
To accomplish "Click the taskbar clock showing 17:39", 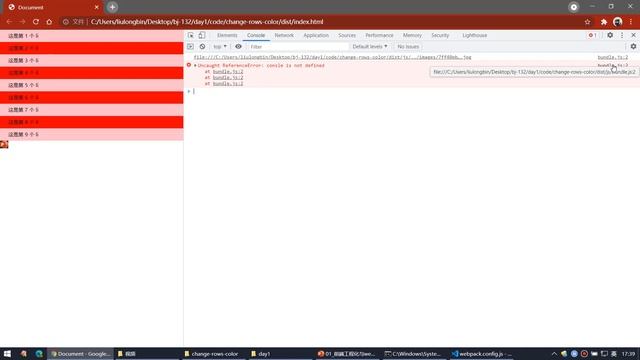I will point(629,354).
